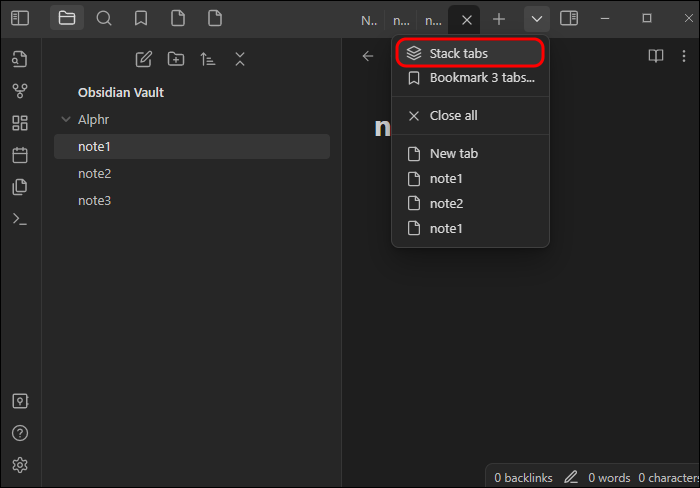
Task: Open graph view from left ribbon
Action: [20, 91]
